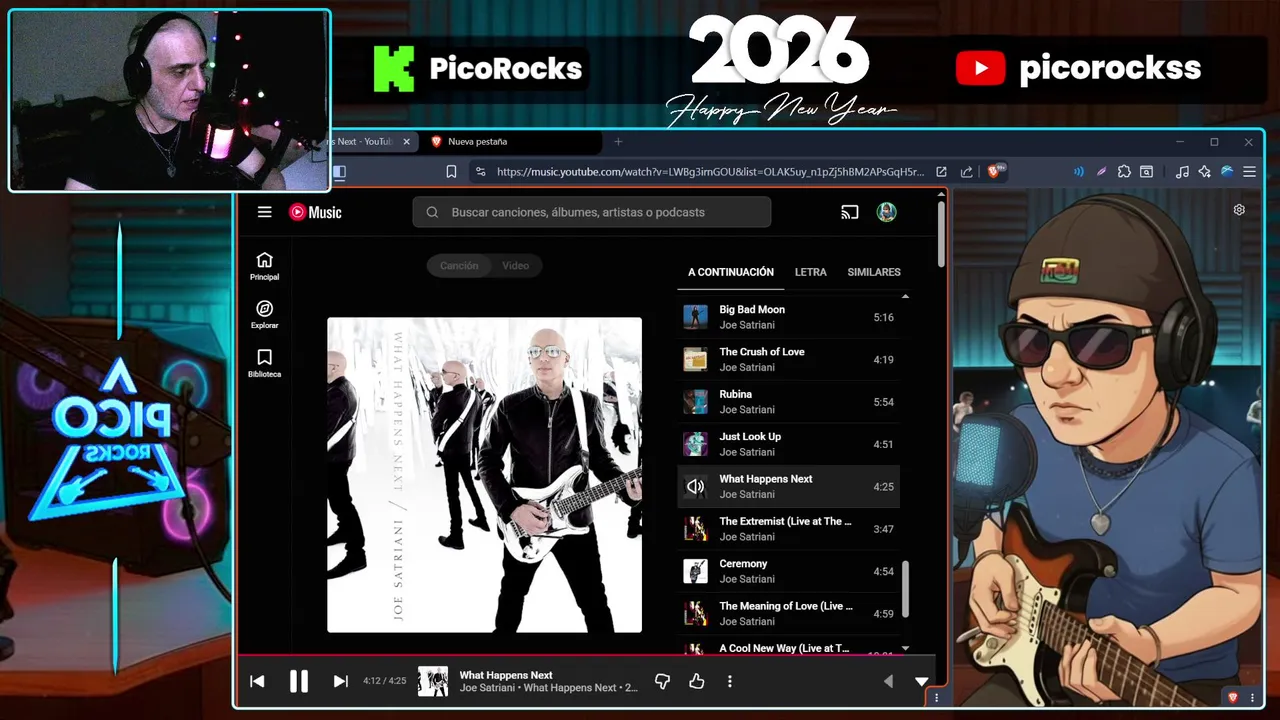Open a new browser tab

pos(618,142)
